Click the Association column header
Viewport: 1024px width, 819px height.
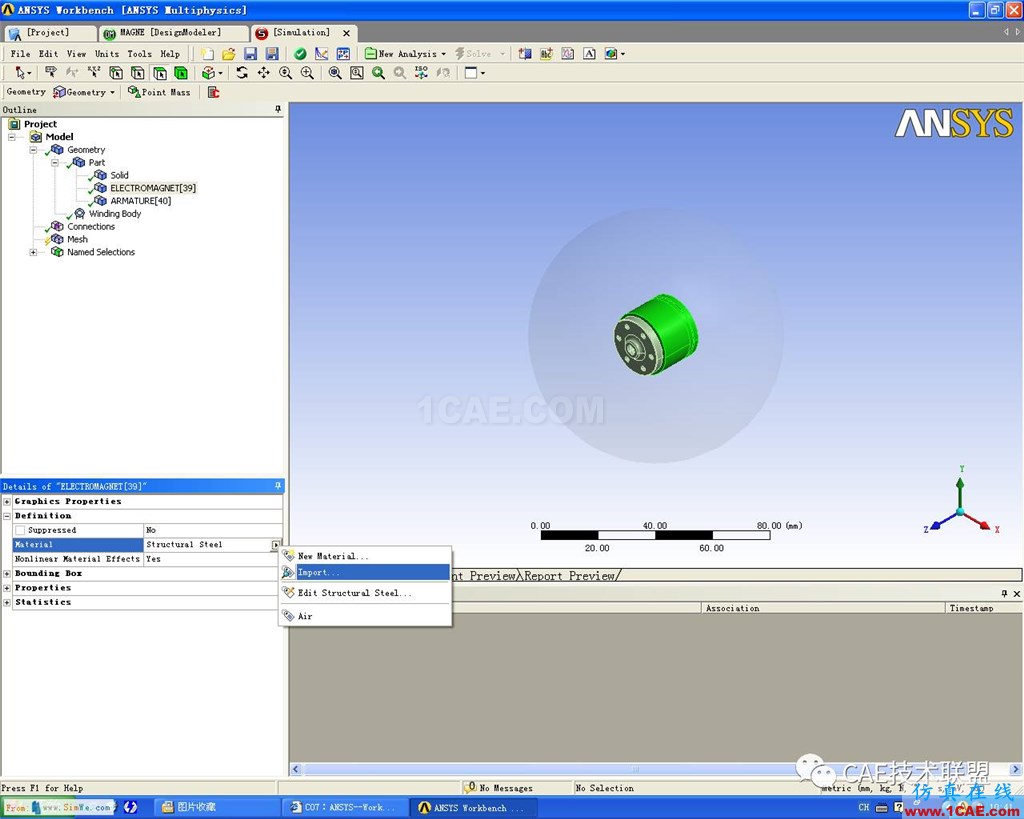(x=822, y=608)
